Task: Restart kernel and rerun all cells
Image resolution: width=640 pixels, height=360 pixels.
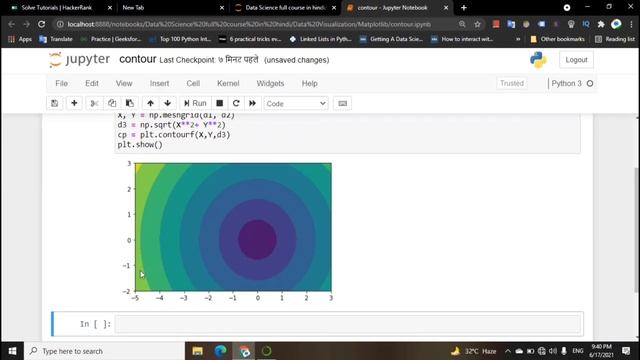Action: click(253, 103)
